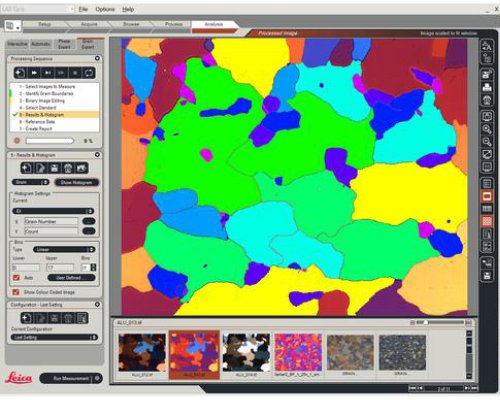The image size is (500, 400).
Task: Click the loop icon in Processing Sequence toolbar
Action: (x=89, y=73)
